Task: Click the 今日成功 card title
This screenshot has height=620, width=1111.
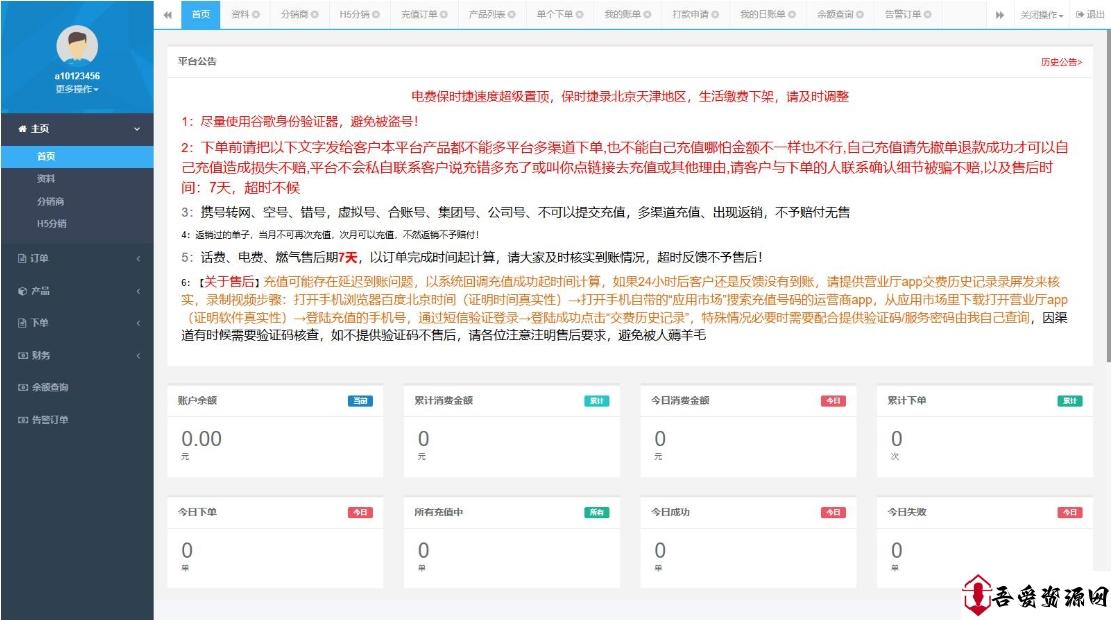Action: pyautogui.click(x=670, y=512)
